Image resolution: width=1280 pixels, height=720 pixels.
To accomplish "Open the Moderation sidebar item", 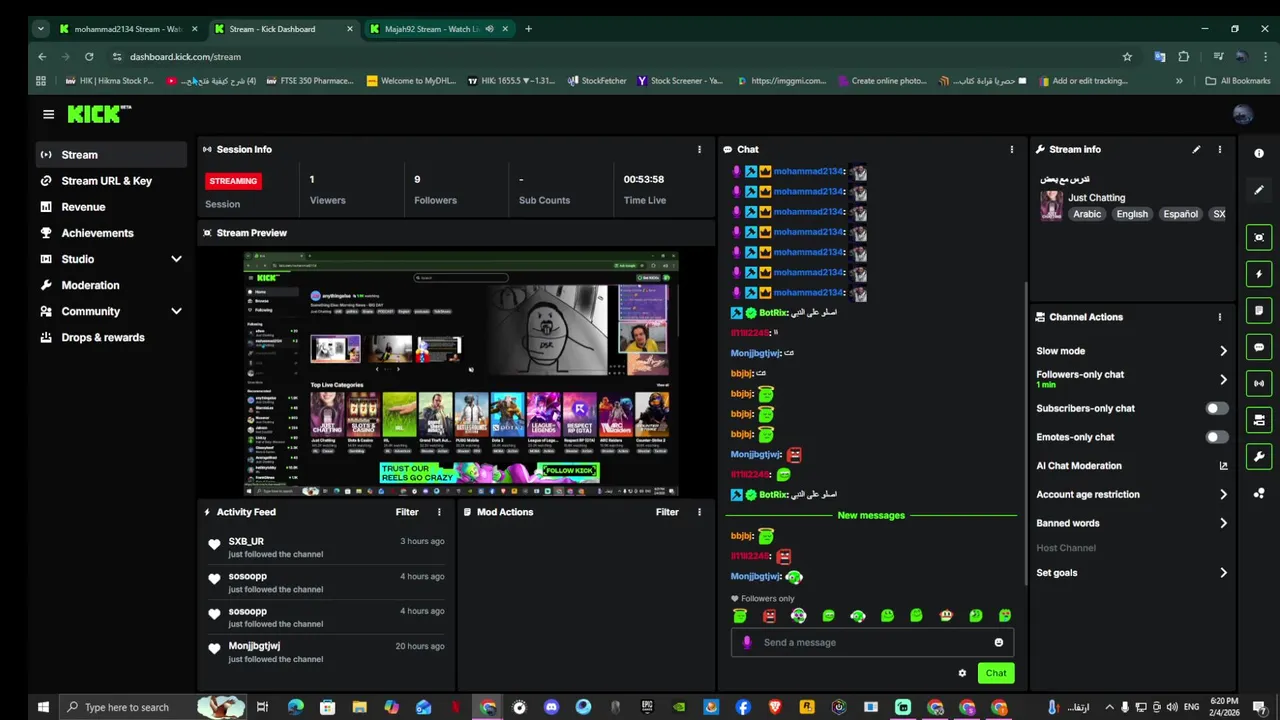I will [x=111, y=285].
